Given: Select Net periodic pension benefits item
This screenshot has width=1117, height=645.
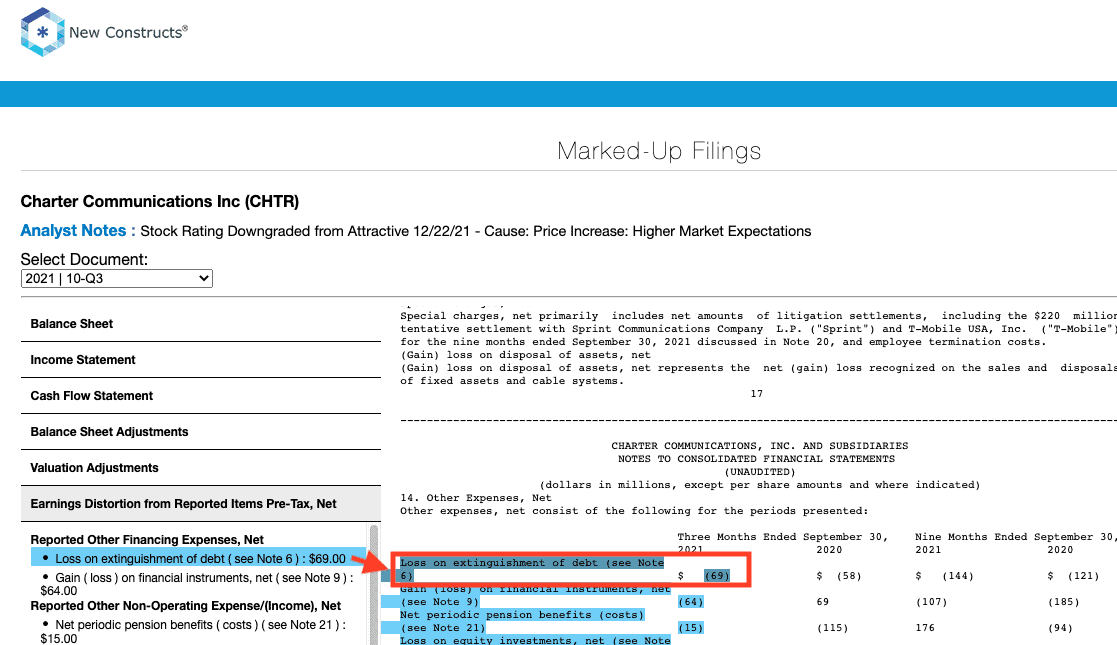Looking at the screenshot, I should coord(192,631).
